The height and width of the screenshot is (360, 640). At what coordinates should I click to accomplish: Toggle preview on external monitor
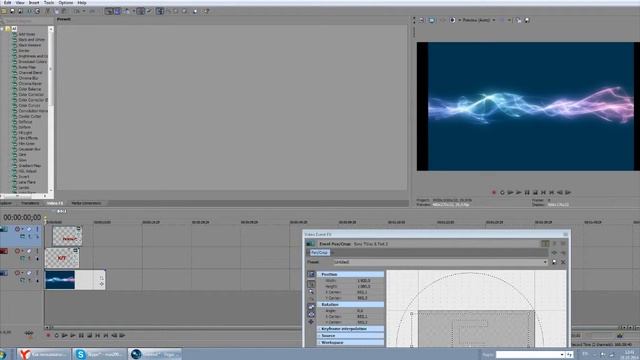431,20
